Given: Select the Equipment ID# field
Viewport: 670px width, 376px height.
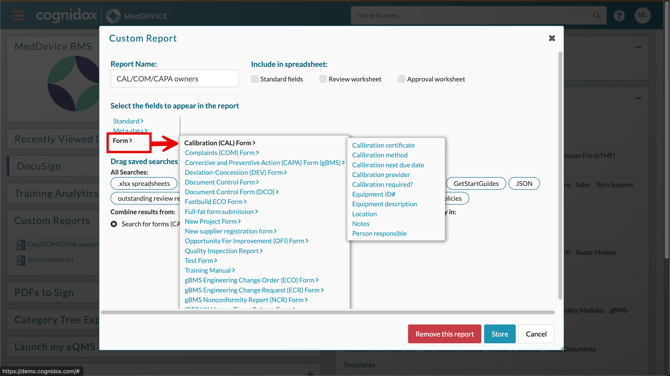Looking at the screenshot, I should coord(373,194).
